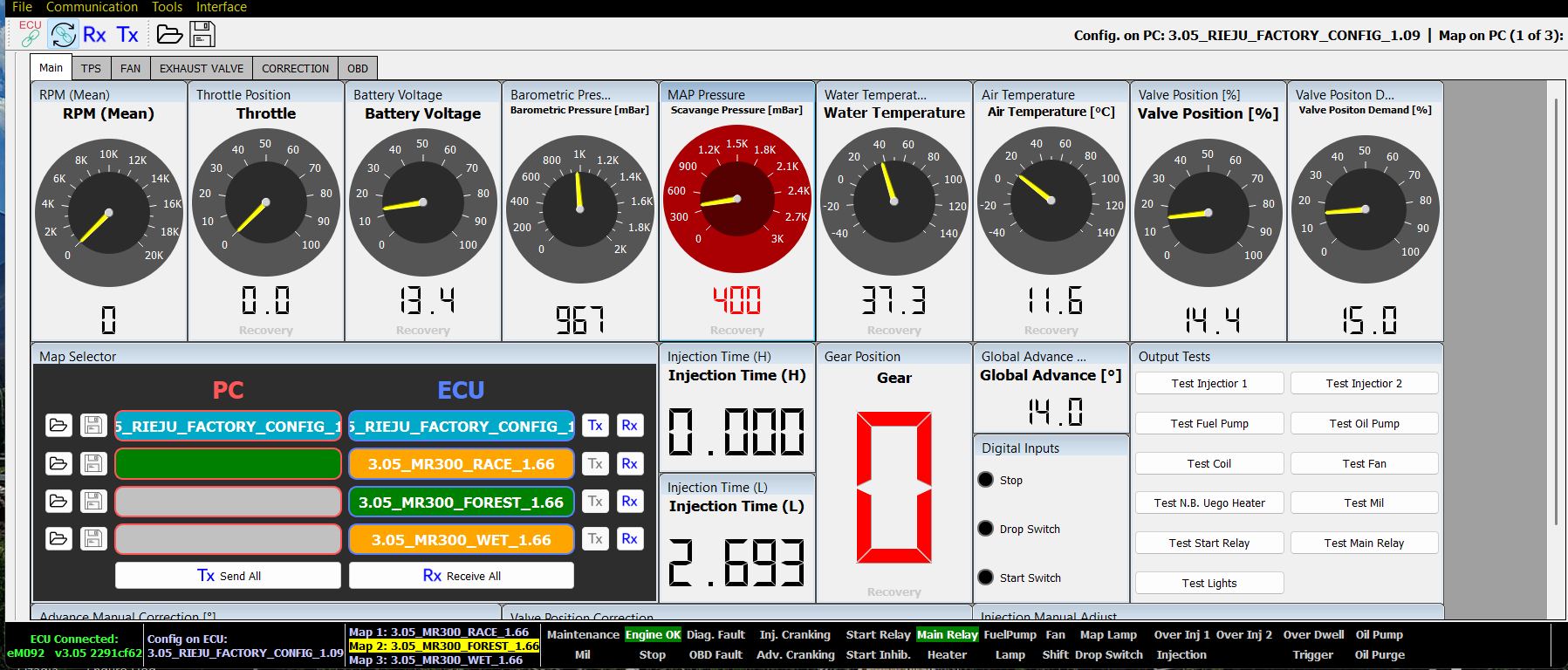
Task: Save icon beside MR300_FOREST map row
Action: click(x=93, y=501)
